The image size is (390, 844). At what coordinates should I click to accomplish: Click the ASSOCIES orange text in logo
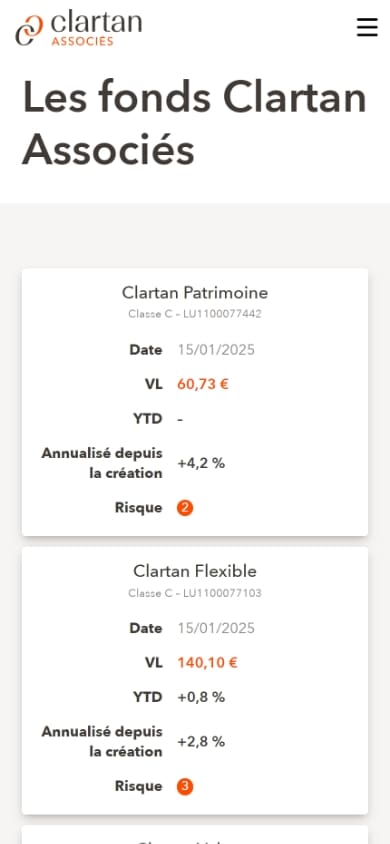click(82, 41)
